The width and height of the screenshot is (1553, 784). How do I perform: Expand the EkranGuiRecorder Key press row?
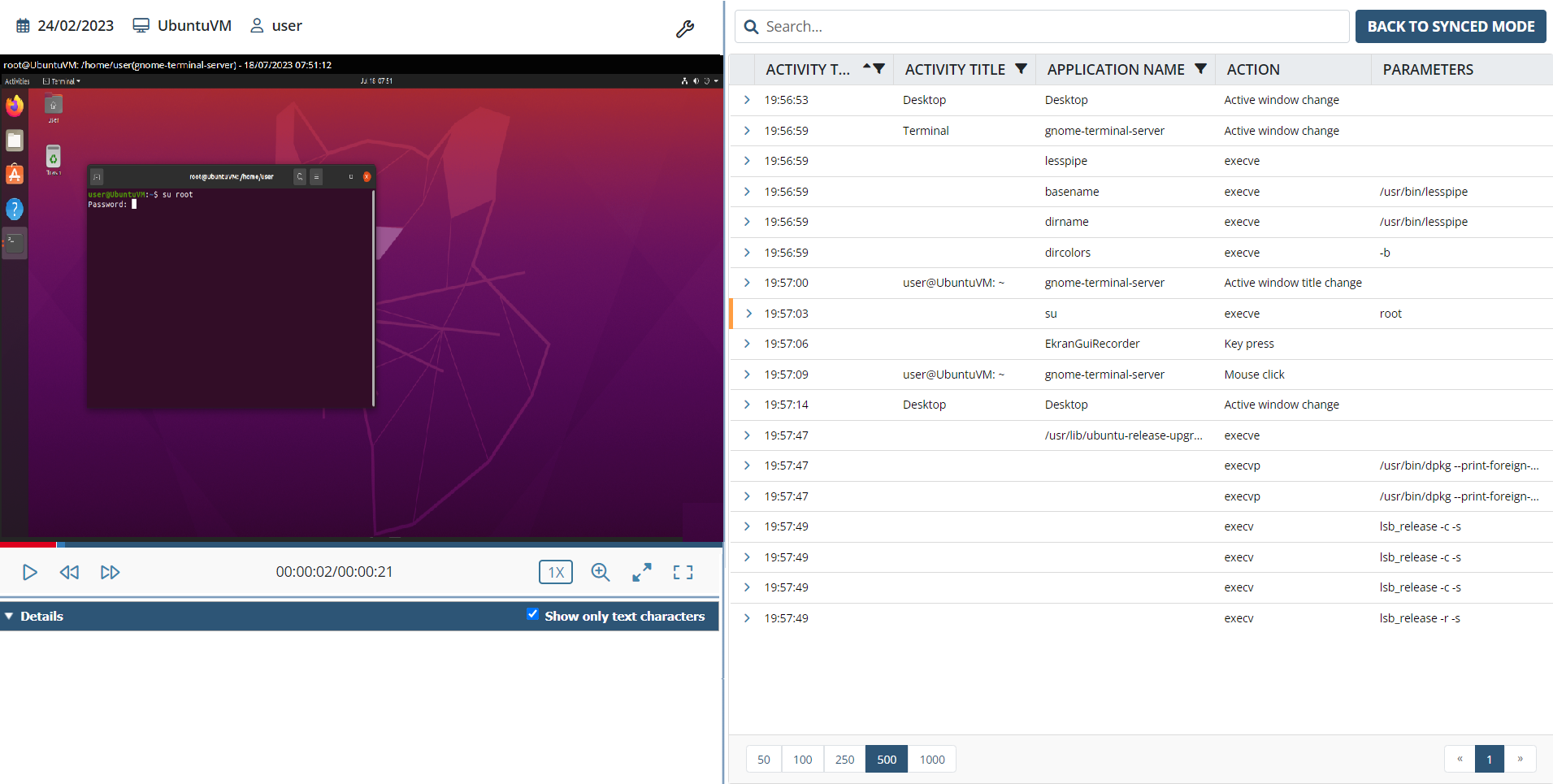[747, 344]
